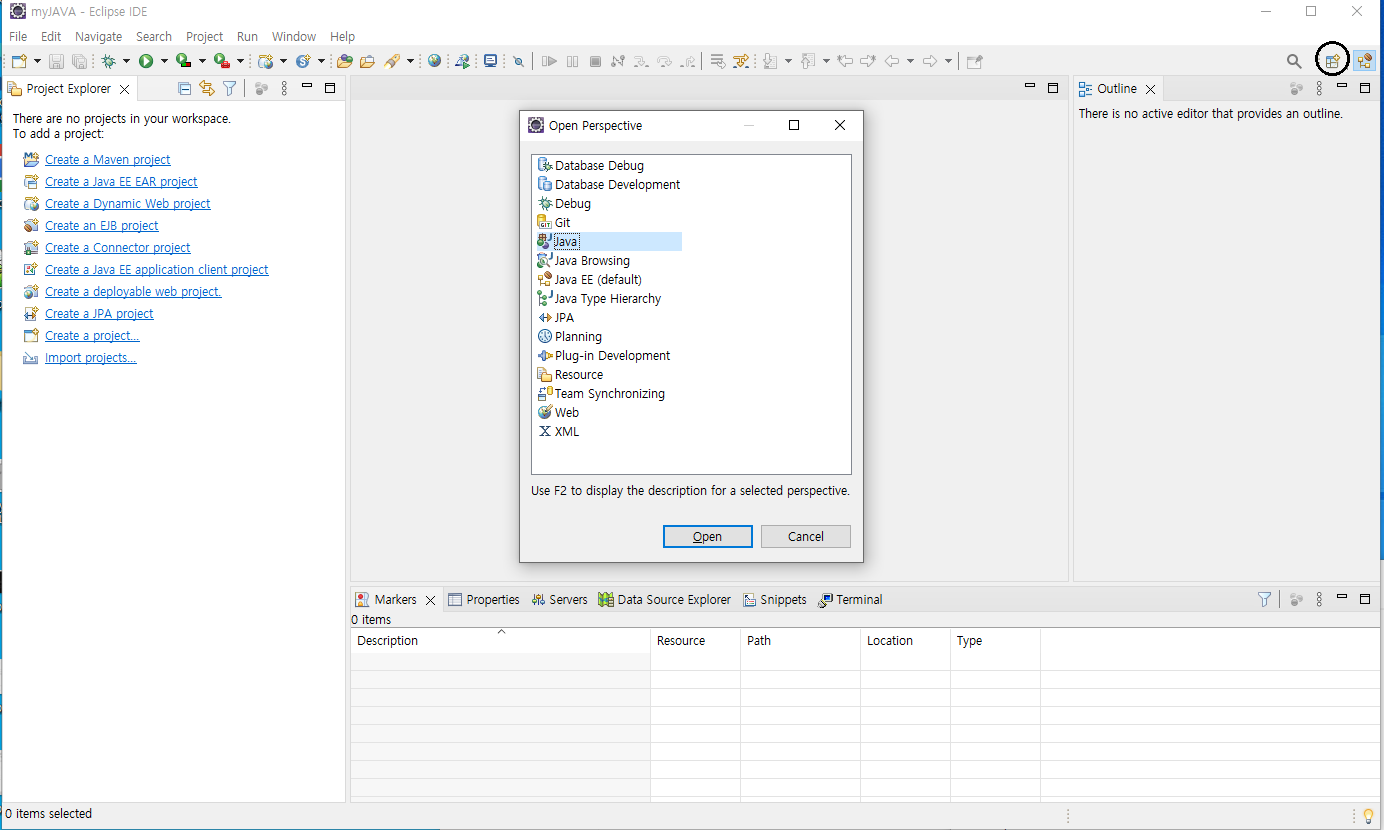
Task: Expand the Forward history dropdown arrow
Action: click(948, 61)
